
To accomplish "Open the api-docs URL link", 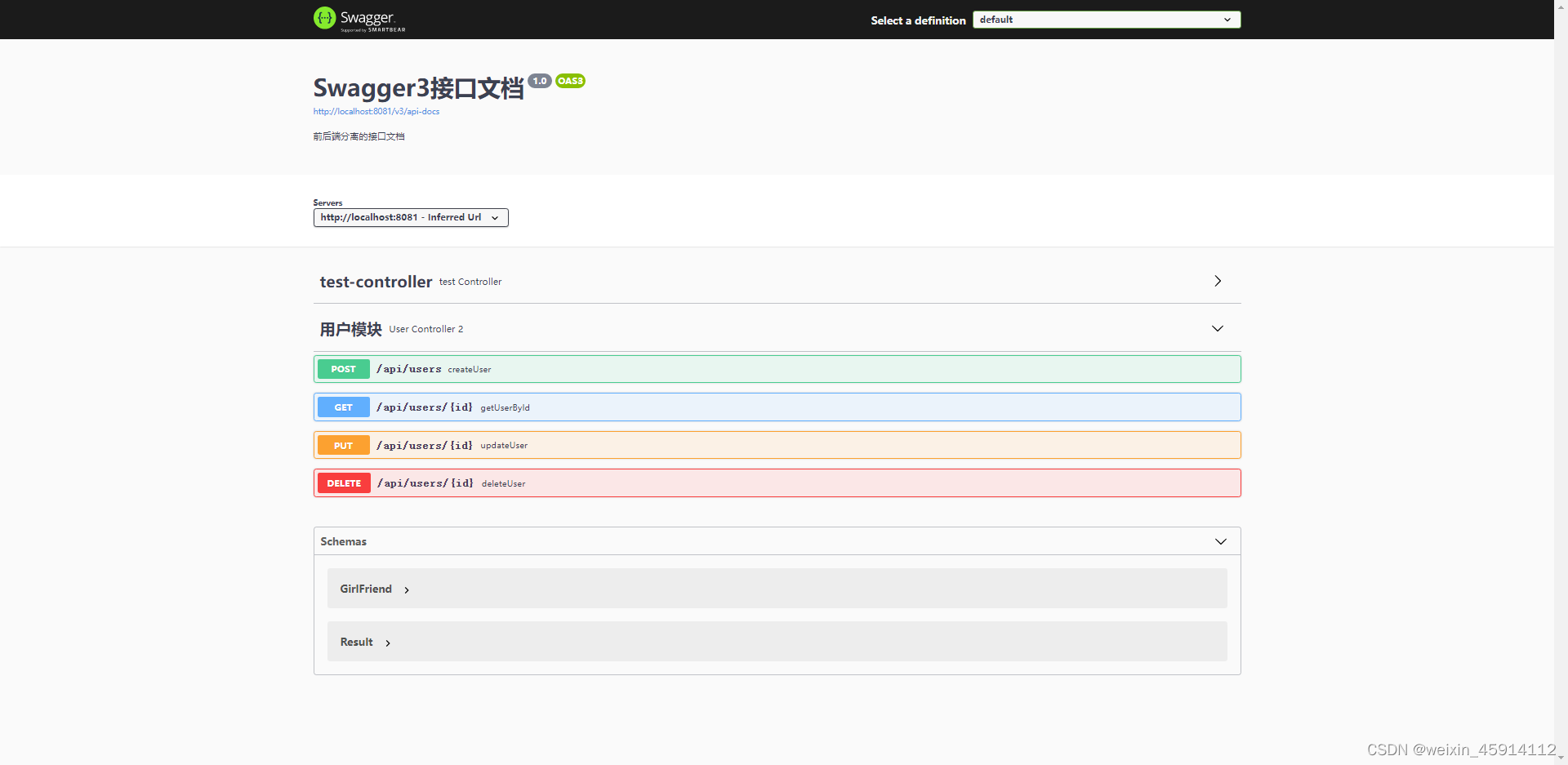I will click(x=376, y=111).
